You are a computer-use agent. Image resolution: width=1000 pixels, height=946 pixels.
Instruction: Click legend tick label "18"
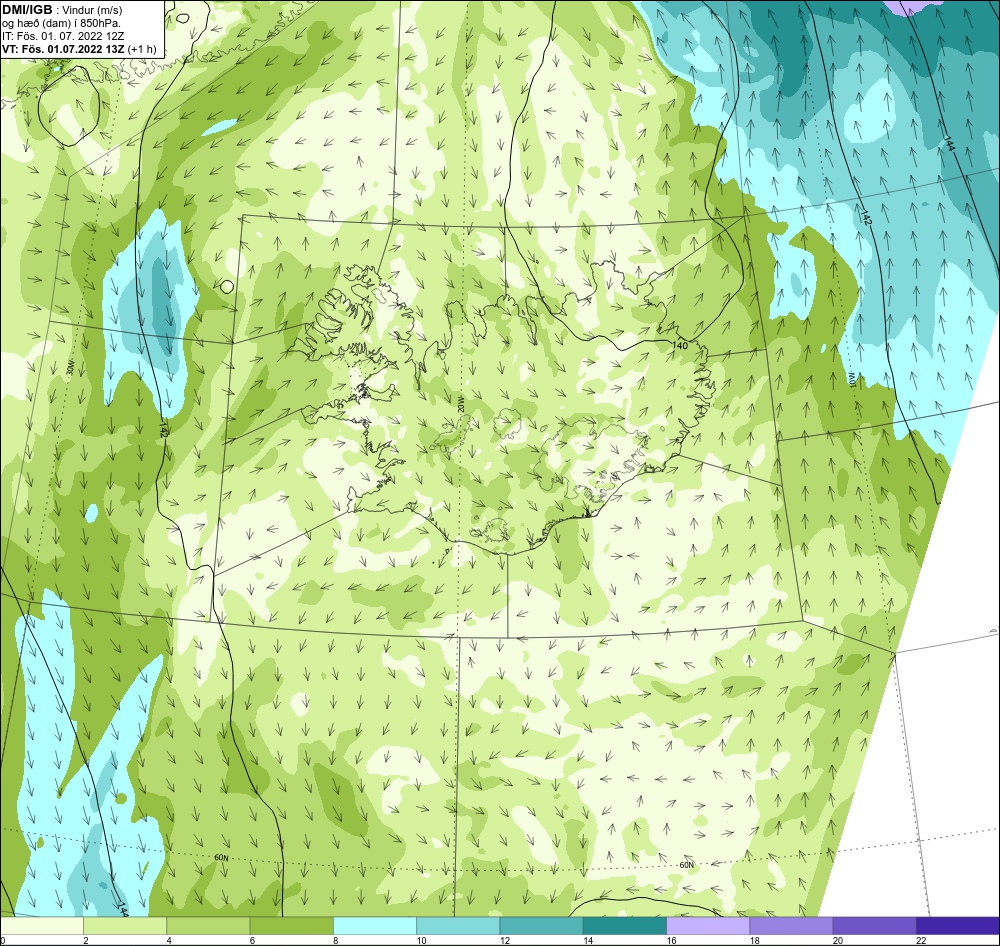(x=754, y=940)
